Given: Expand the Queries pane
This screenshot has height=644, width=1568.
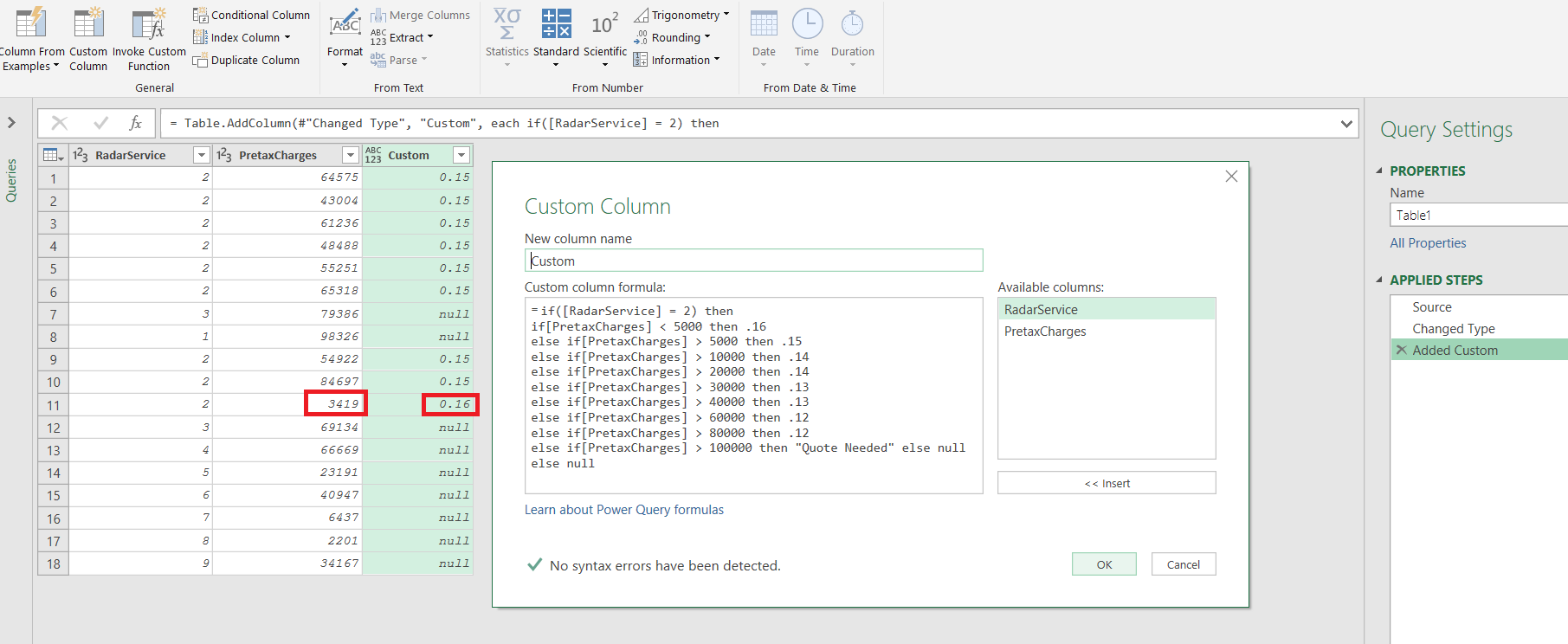Looking at the screenshot, I should pos(11,123).
